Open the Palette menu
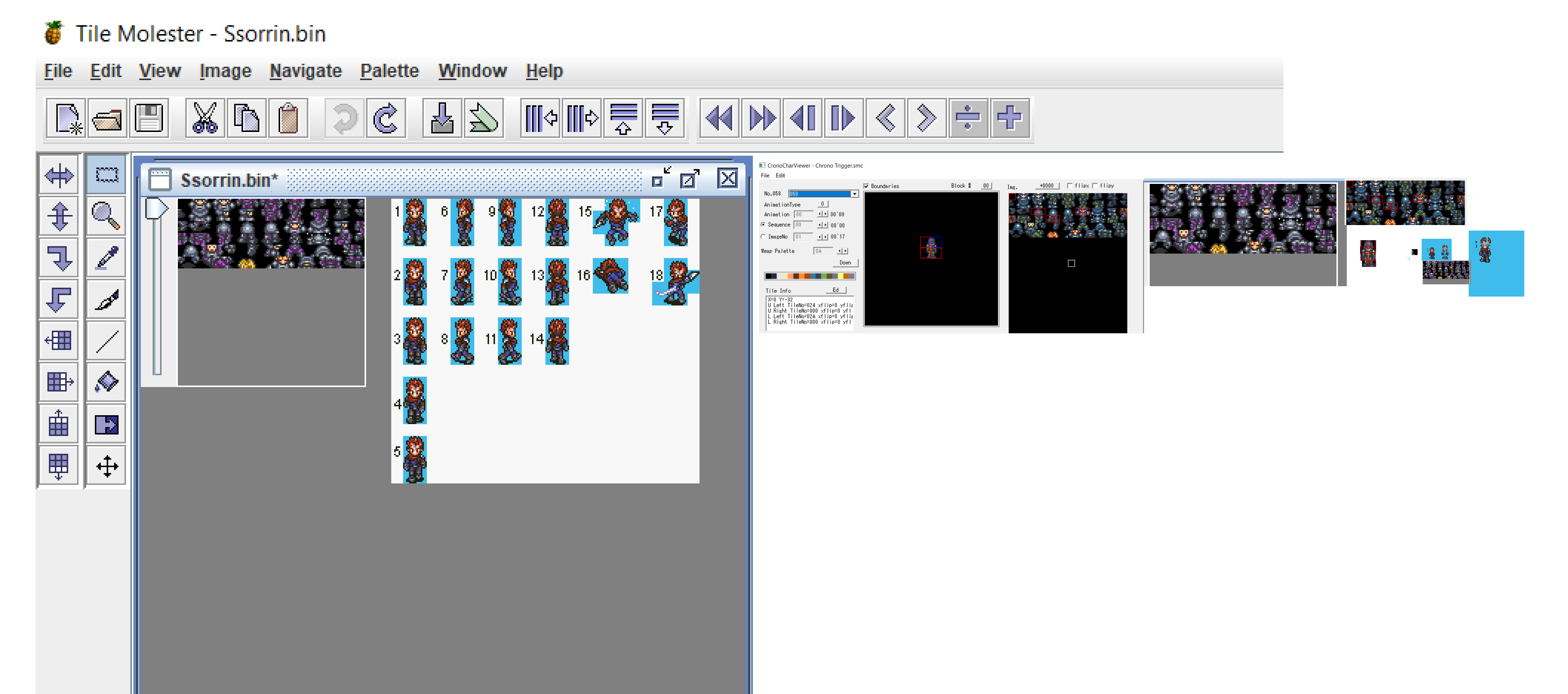The height and width of the screenshot is (694, 1568). 389,71
